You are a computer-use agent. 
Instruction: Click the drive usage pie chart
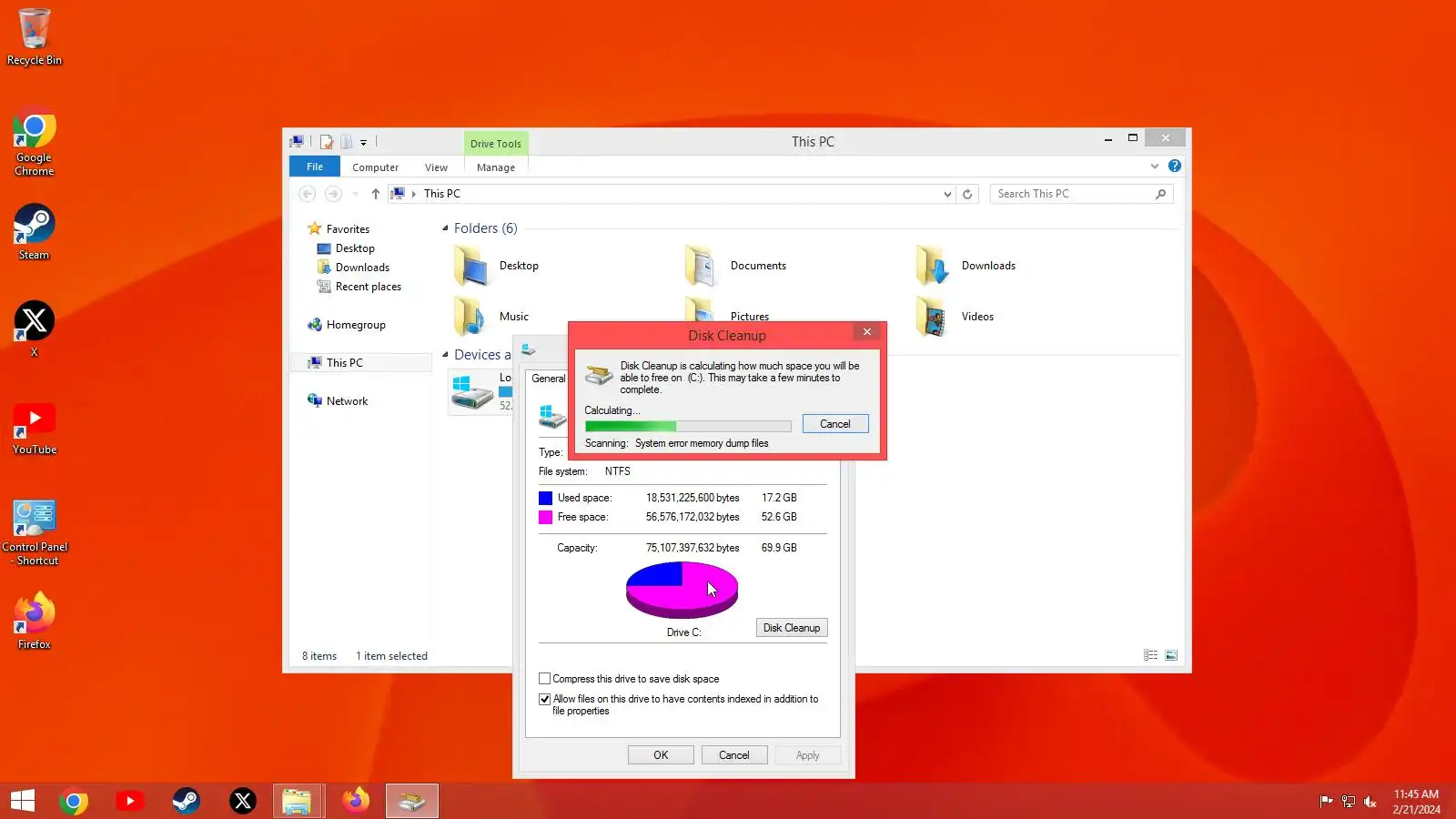pos(682,590)
